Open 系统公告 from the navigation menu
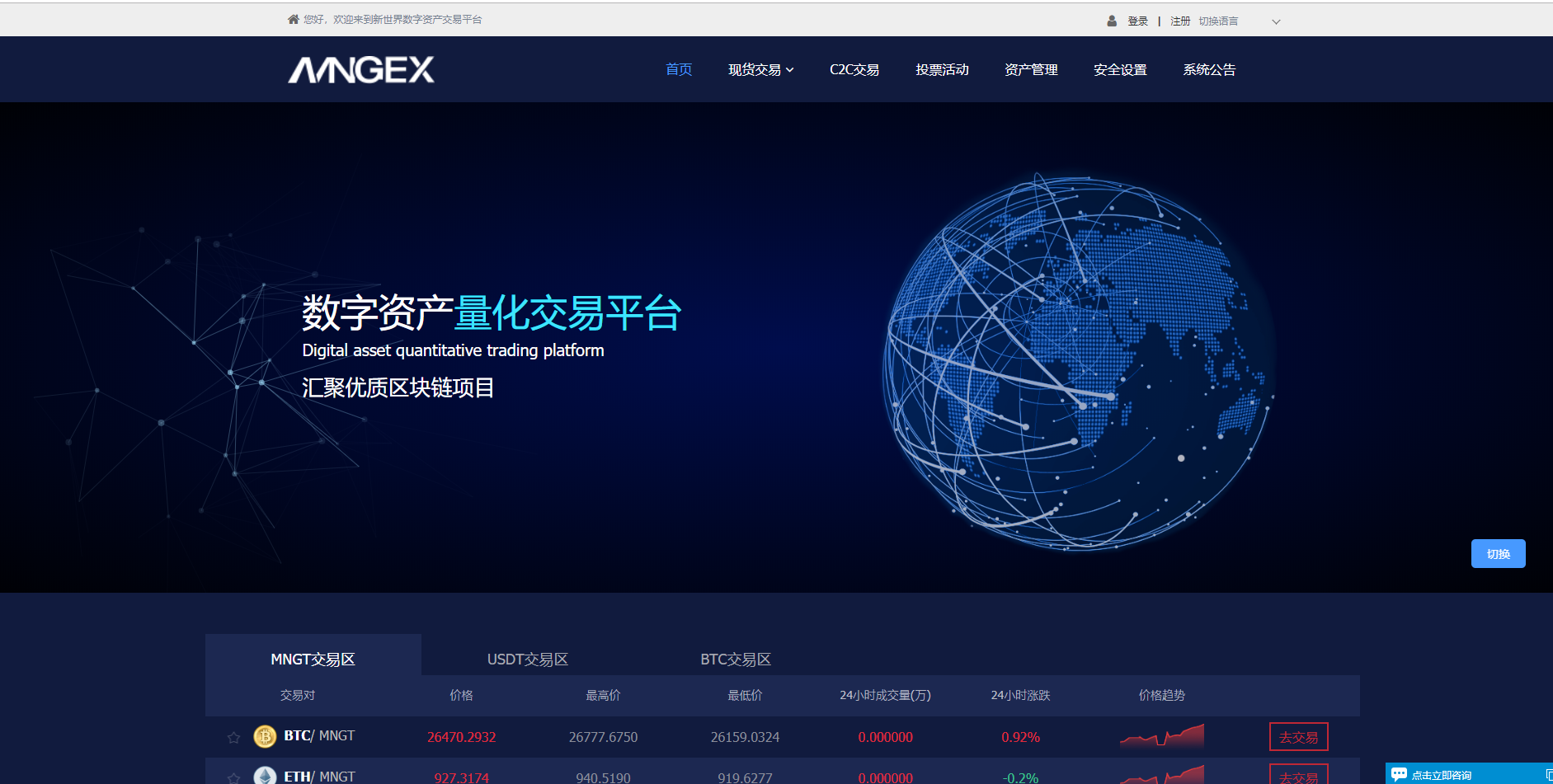 click(x=1209, y=69)
